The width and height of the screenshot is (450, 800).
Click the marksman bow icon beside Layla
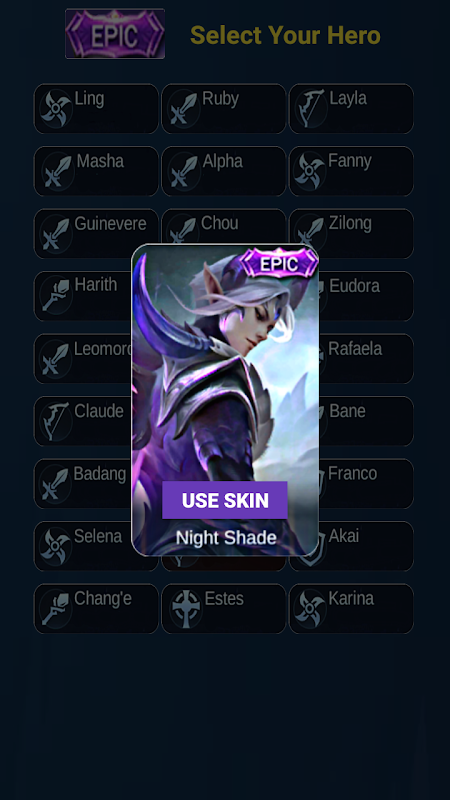coord(311,109)
